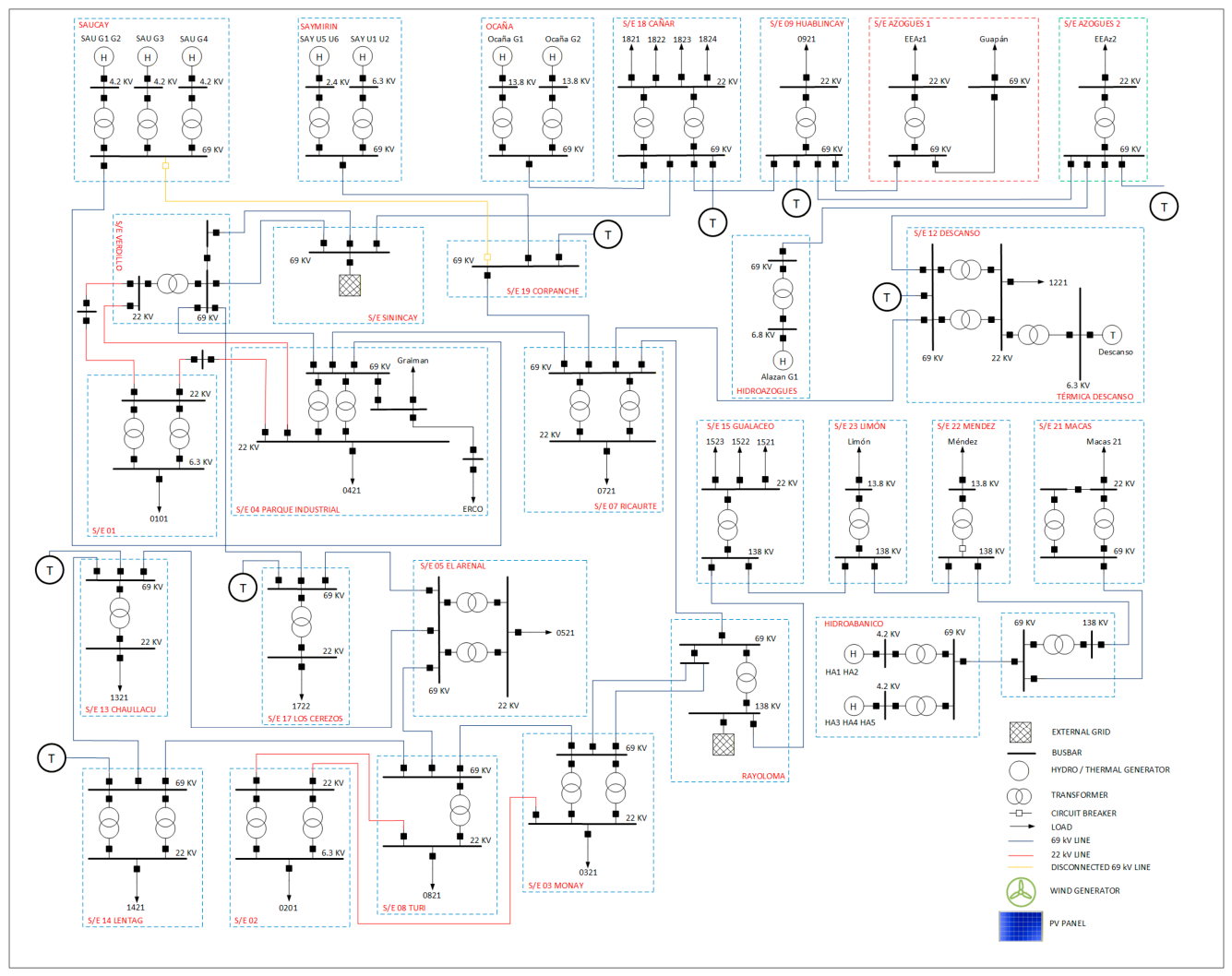Click the Ocaña G1 generator H symbol
Screen dimensions: 1232x976
pyautogui.click(x=502, y=57)
